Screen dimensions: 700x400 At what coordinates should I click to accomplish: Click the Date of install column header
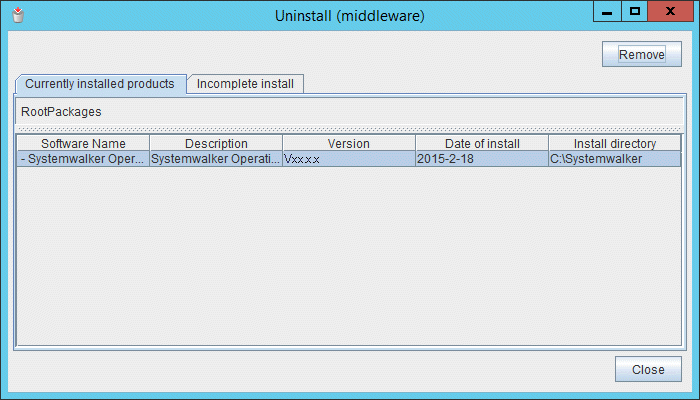(x=481, y=144)
